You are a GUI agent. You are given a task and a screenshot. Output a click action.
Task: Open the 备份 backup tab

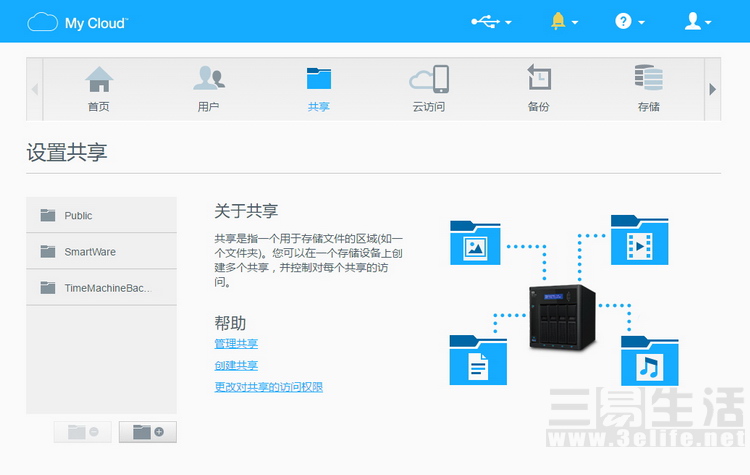tap(539, 89)
